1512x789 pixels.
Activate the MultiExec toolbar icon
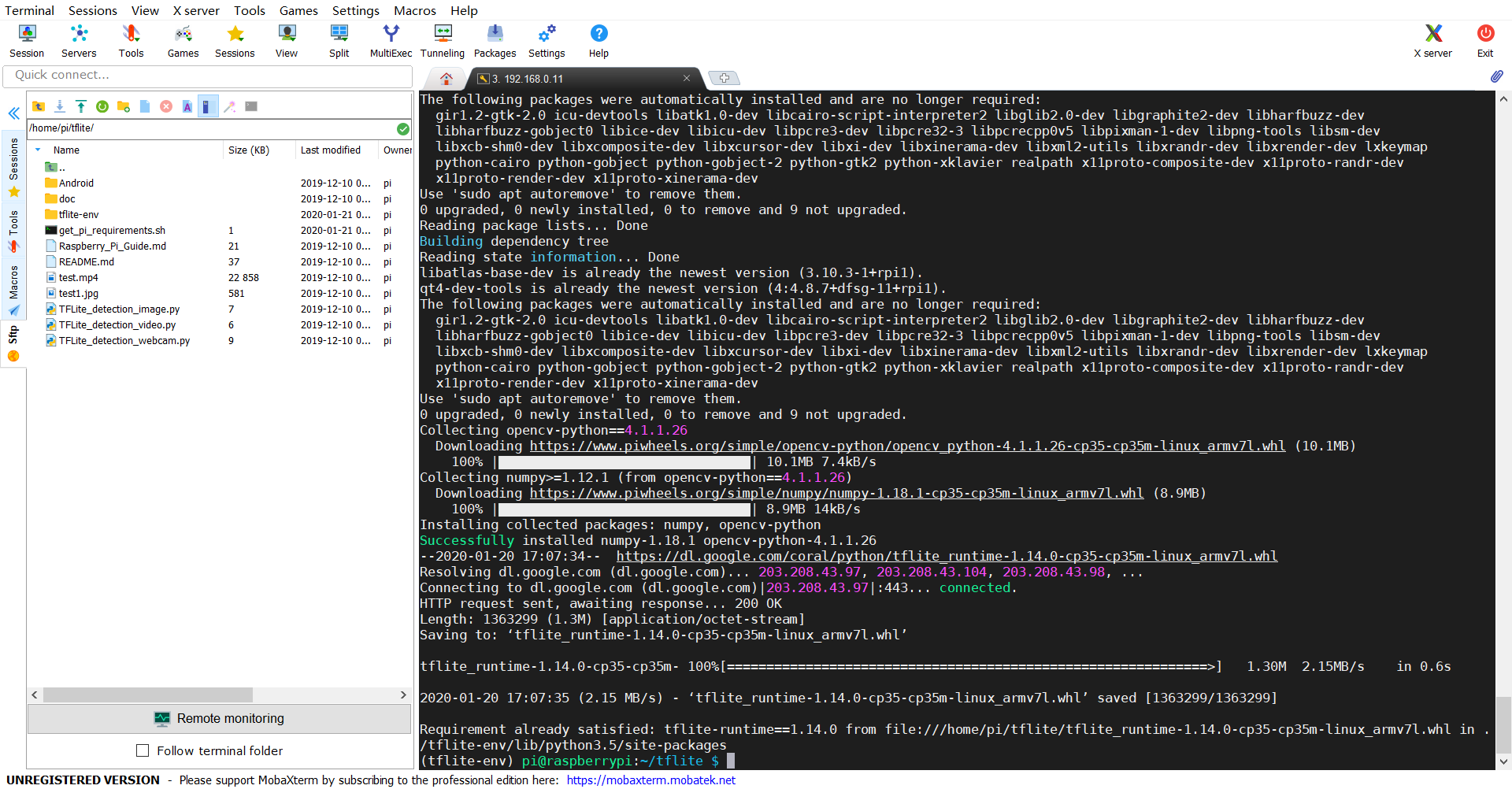point(391,41)
